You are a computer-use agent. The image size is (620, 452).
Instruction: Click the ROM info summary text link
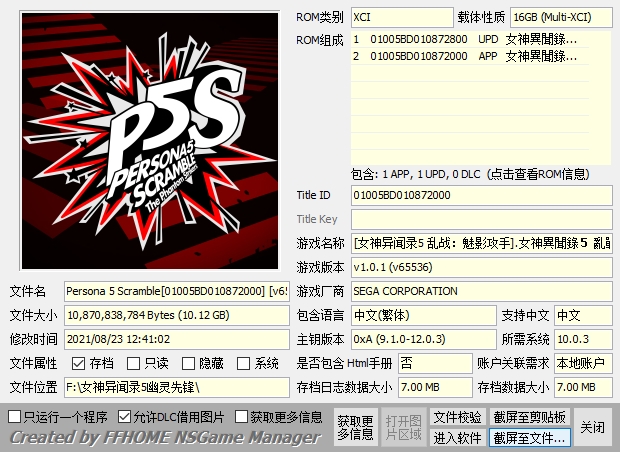[x=464, y=173]
